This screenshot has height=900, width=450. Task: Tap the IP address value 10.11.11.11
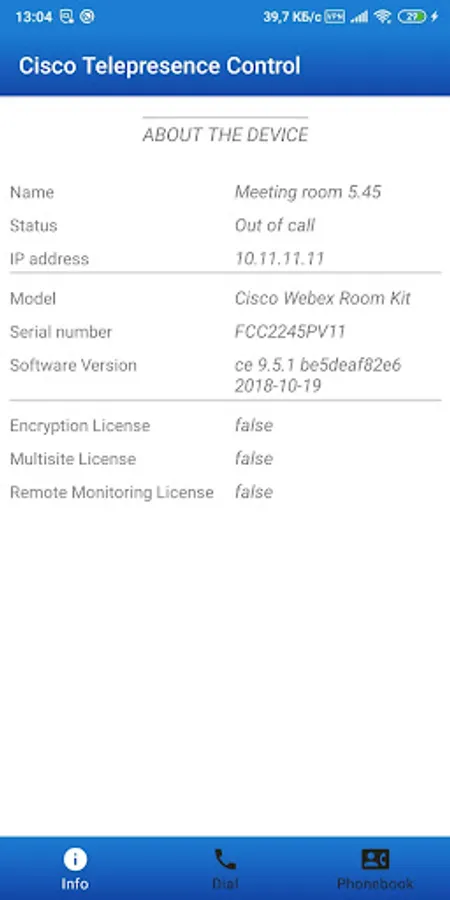pos(280,258)
